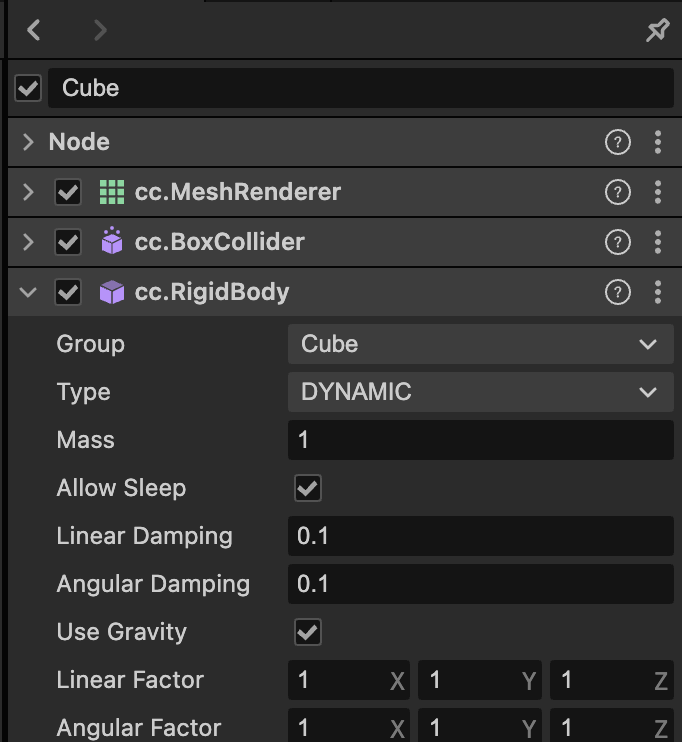
Task: Toggle the Use Gravity checkbox
Action: [x=307, y=632]
